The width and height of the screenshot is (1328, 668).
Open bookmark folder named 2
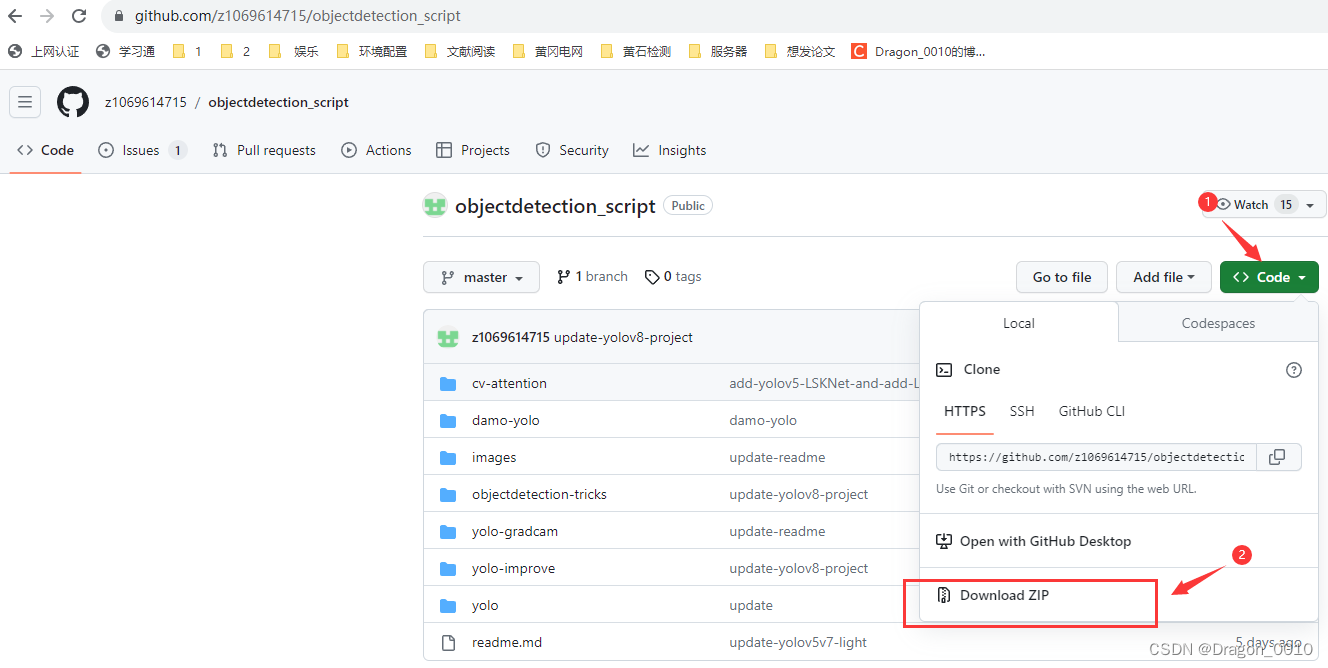[x=236, y=51]
